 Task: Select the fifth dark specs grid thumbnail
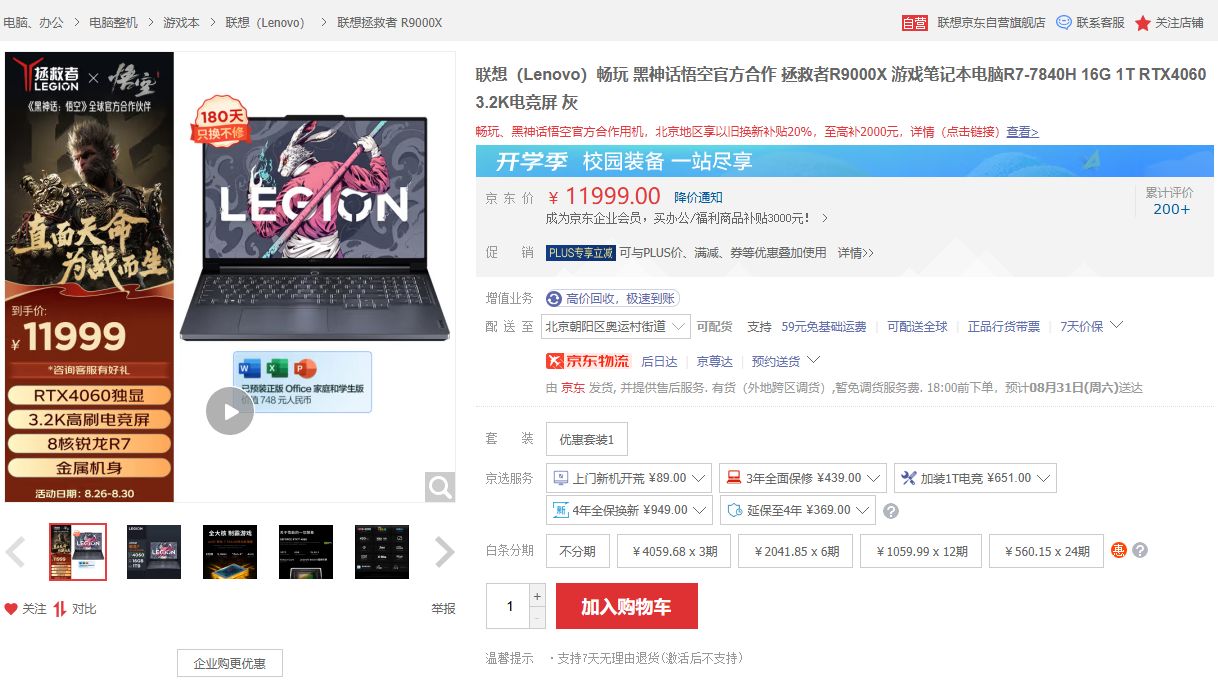tap(382, 551)
